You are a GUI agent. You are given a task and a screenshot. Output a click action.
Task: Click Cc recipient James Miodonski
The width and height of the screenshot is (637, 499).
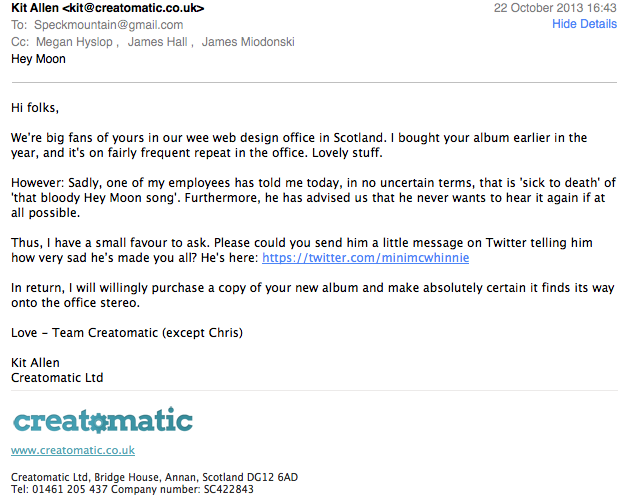pos(247,42)
